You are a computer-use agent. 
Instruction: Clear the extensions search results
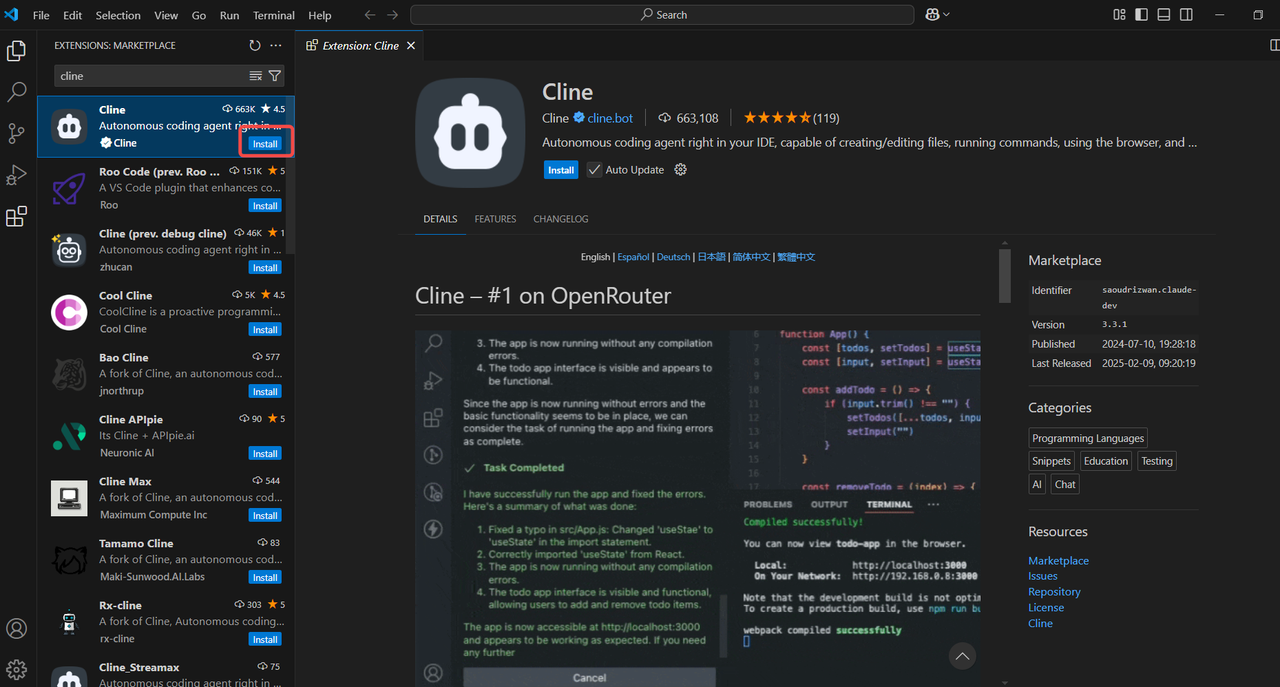(x=256, y=76)
